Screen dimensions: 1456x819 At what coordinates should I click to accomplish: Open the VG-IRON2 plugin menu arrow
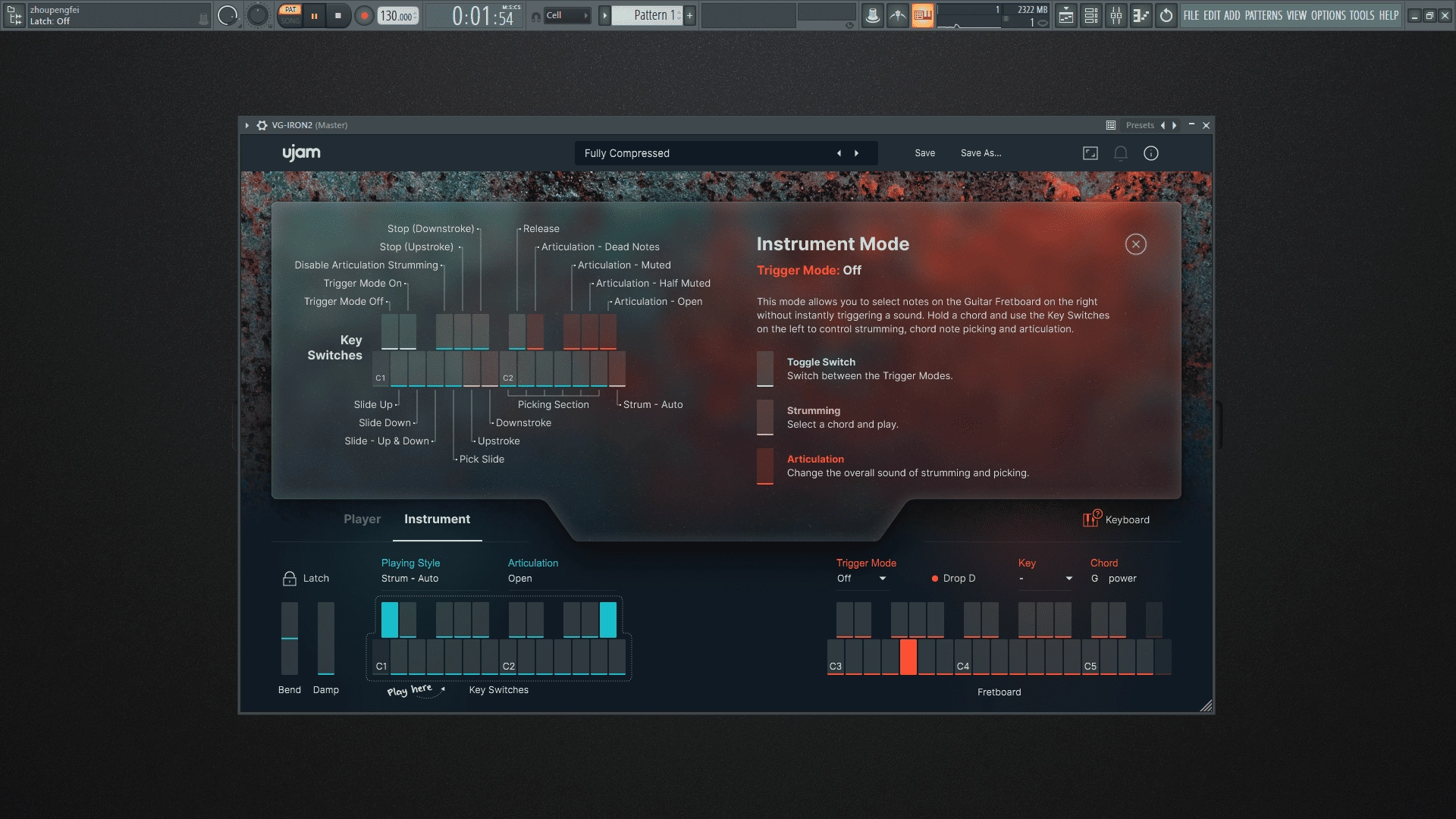pos(246,125)
